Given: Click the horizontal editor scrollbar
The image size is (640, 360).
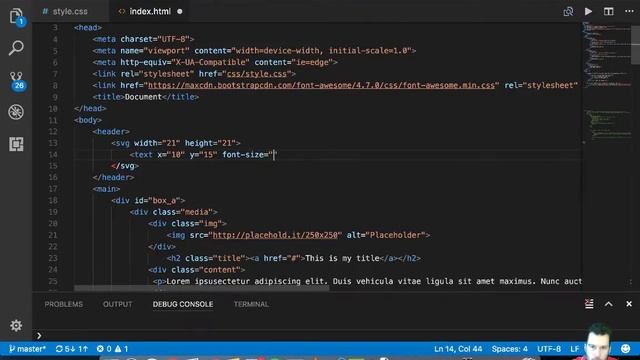Looking at the screenshot, I should (x=202, y=288).
